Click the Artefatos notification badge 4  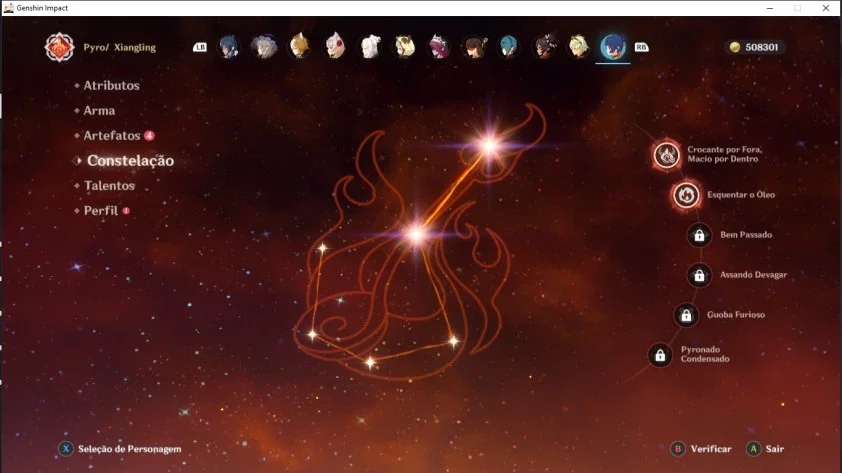149,136
